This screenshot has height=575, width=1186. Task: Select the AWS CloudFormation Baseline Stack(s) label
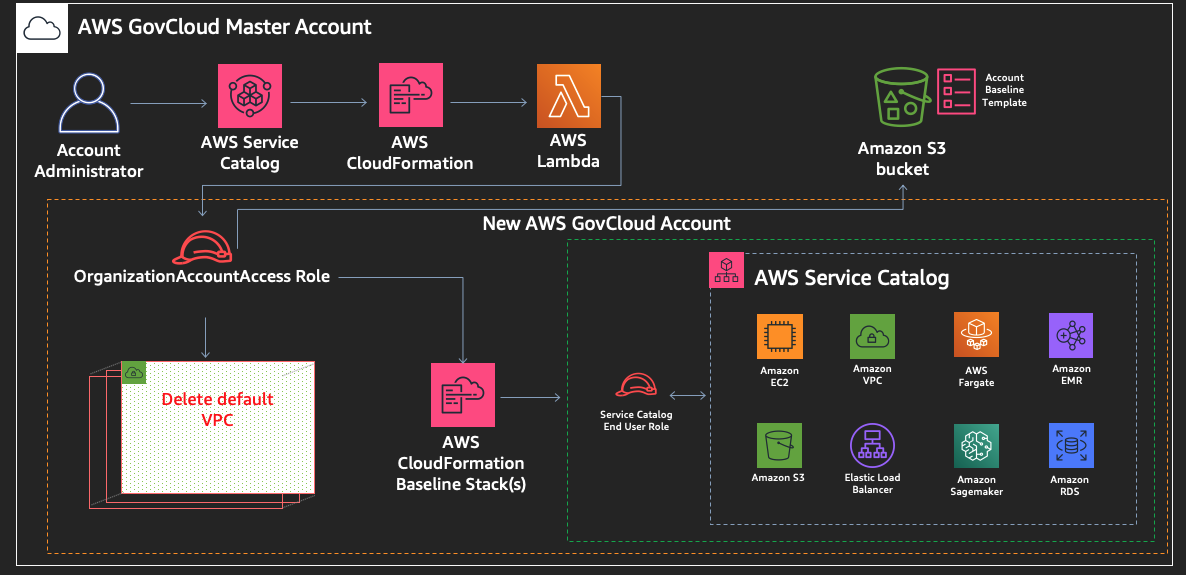pyautogui.click(x=461, y=464)
